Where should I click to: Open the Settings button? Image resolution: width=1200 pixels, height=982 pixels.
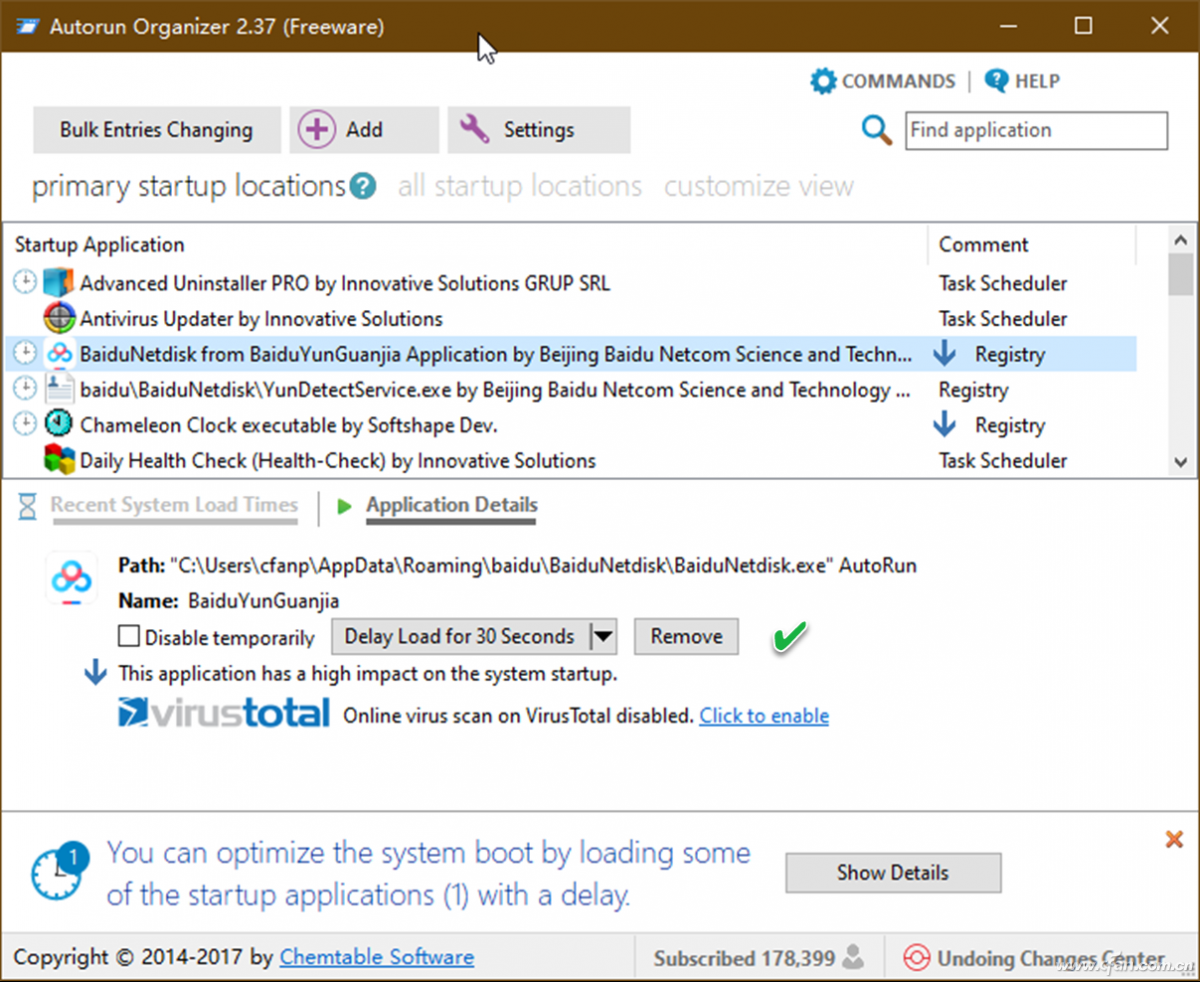pos(539,130)
